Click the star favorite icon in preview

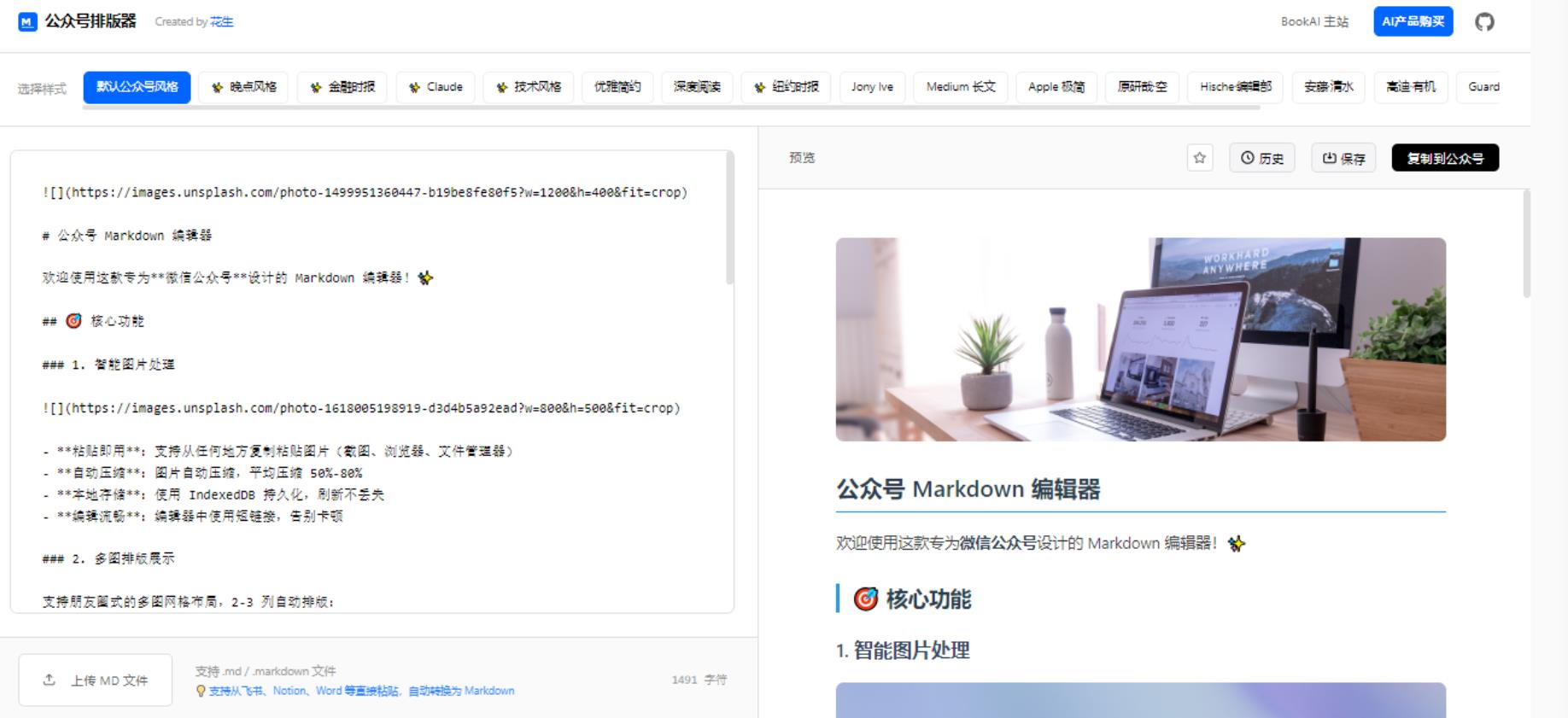(1199, 158)
